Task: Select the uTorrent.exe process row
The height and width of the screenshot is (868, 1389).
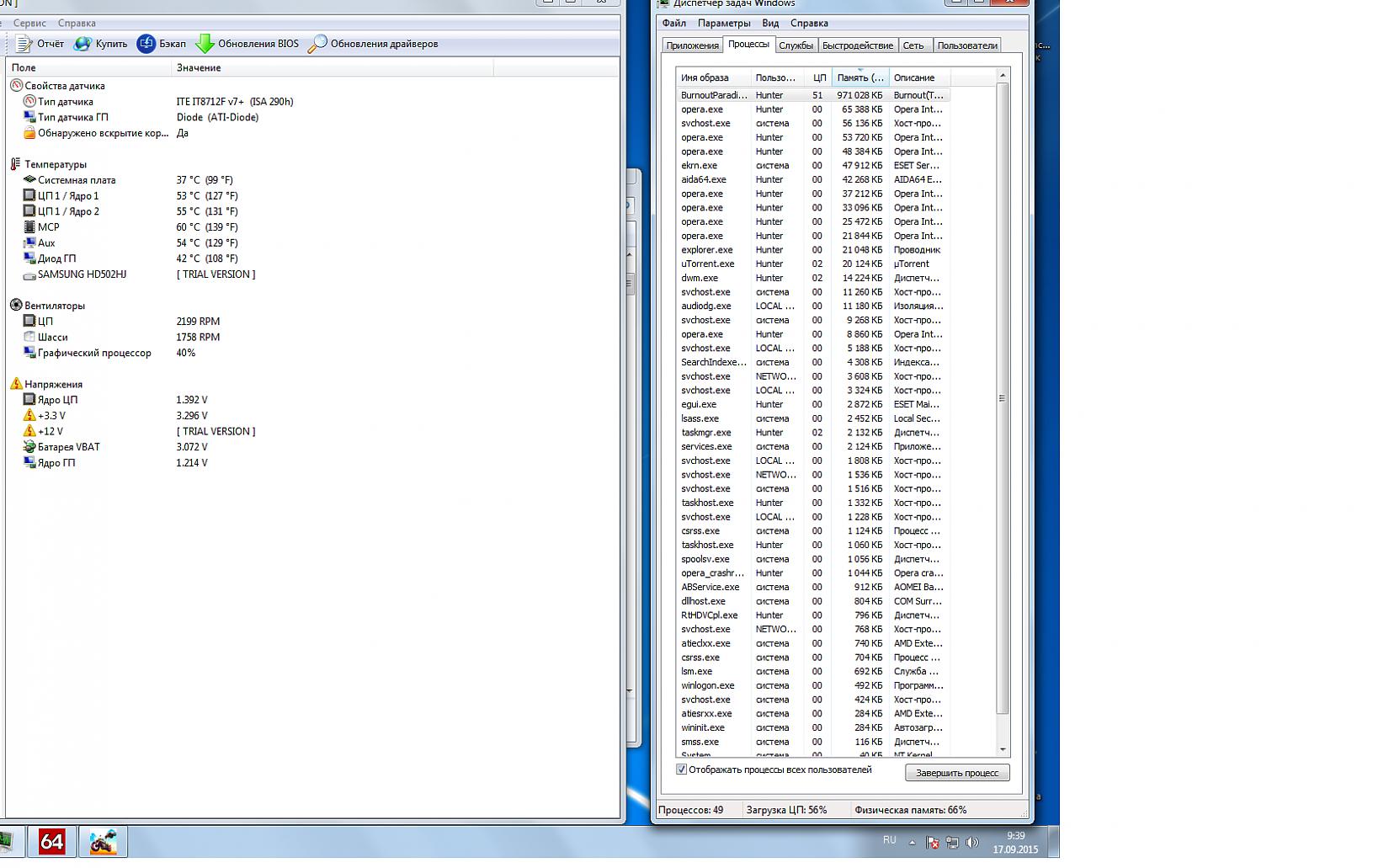Action: click(x=813, y=264)
